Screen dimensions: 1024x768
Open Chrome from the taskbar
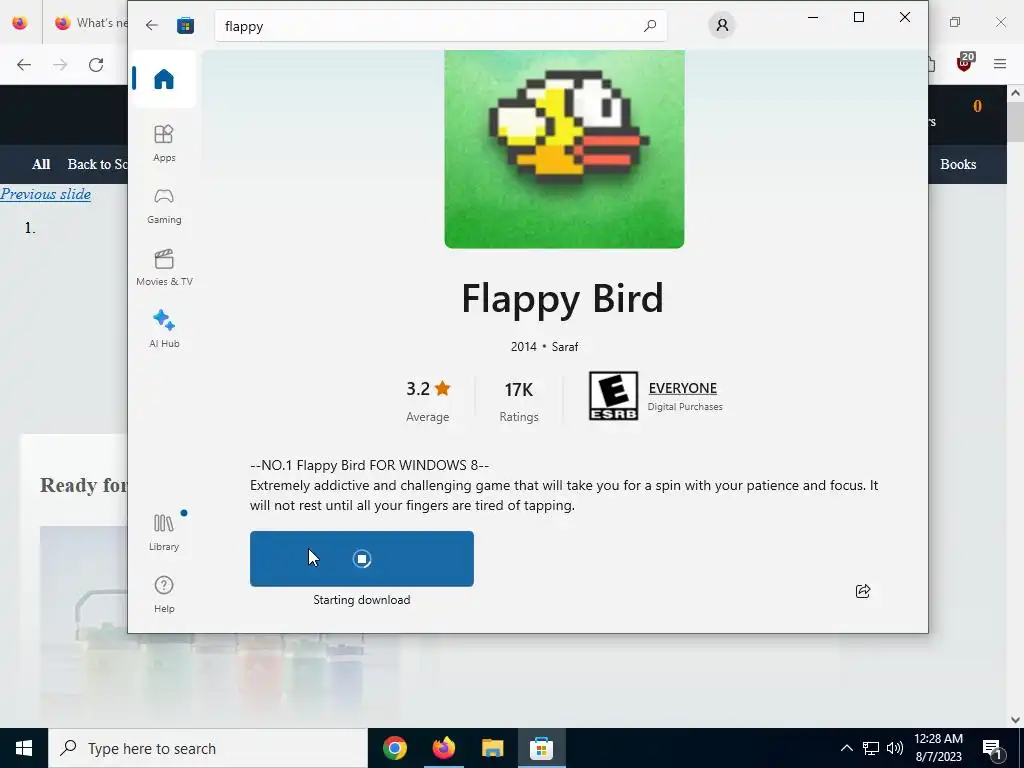395,748
